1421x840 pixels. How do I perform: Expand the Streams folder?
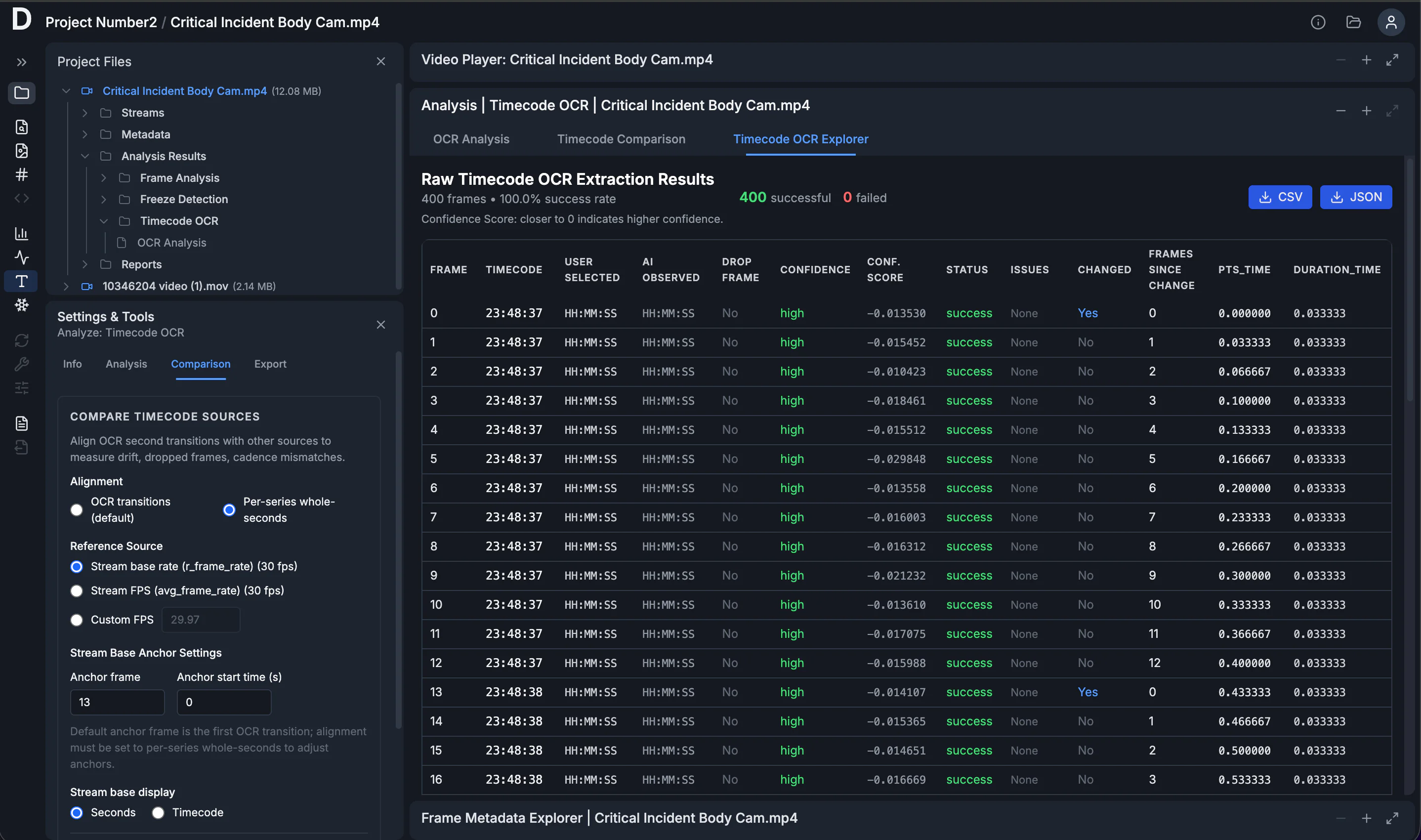coord(85,113)
